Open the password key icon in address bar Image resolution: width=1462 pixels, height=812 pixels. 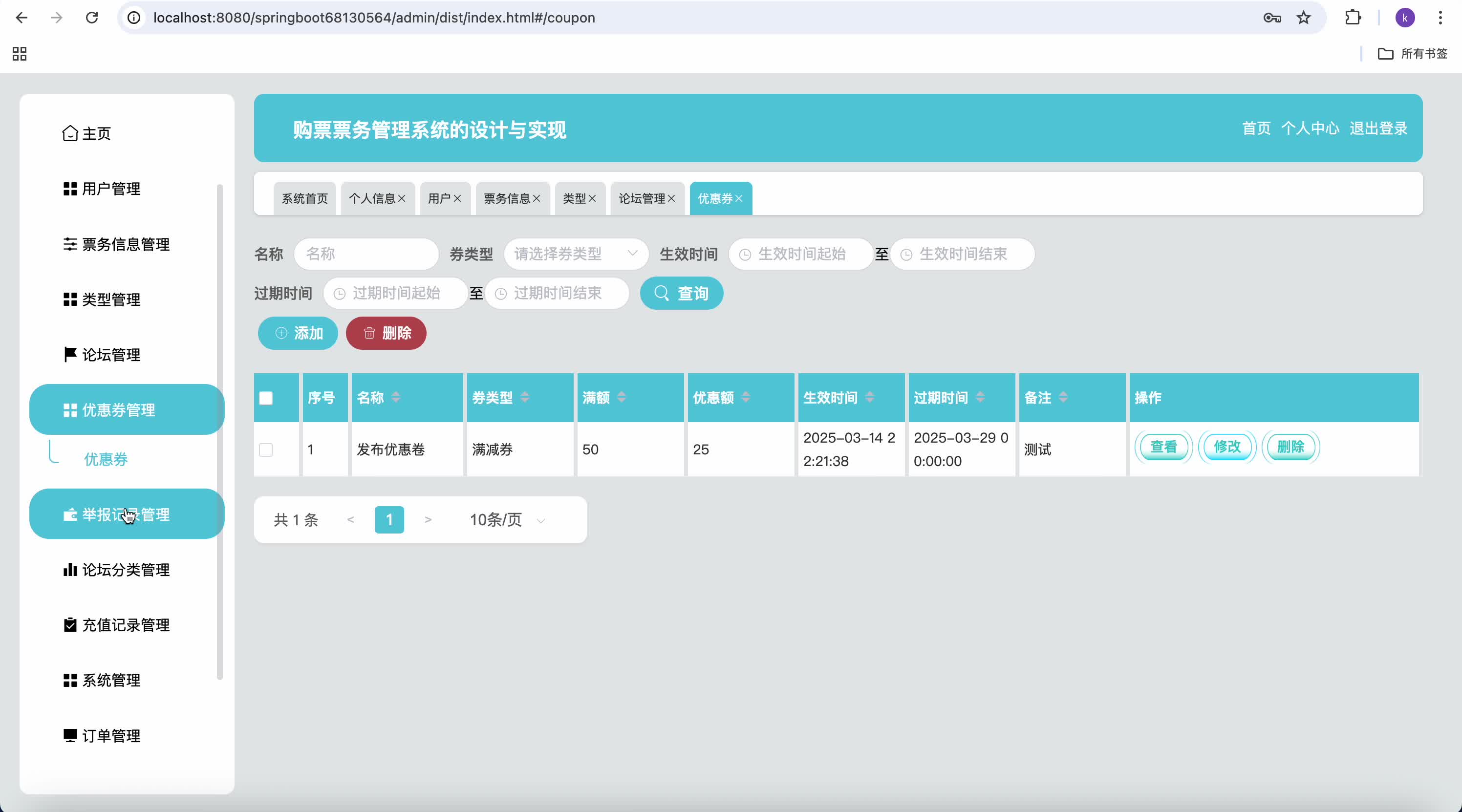[x=1272, y=18]
